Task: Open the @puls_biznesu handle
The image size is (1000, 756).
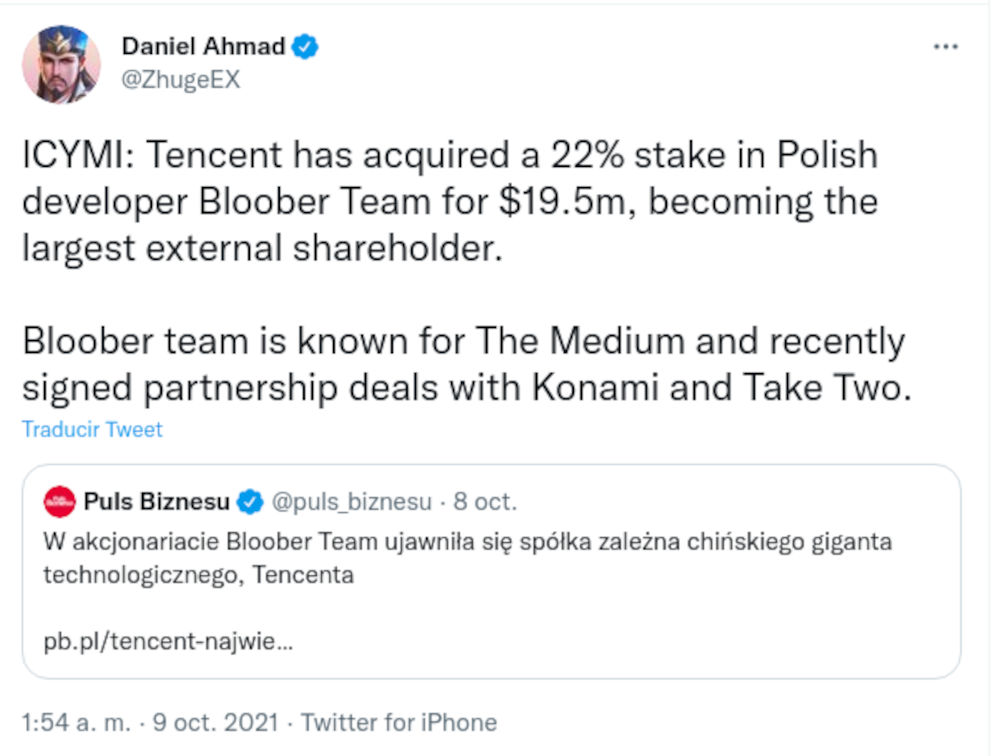Action: click(352, 501)
